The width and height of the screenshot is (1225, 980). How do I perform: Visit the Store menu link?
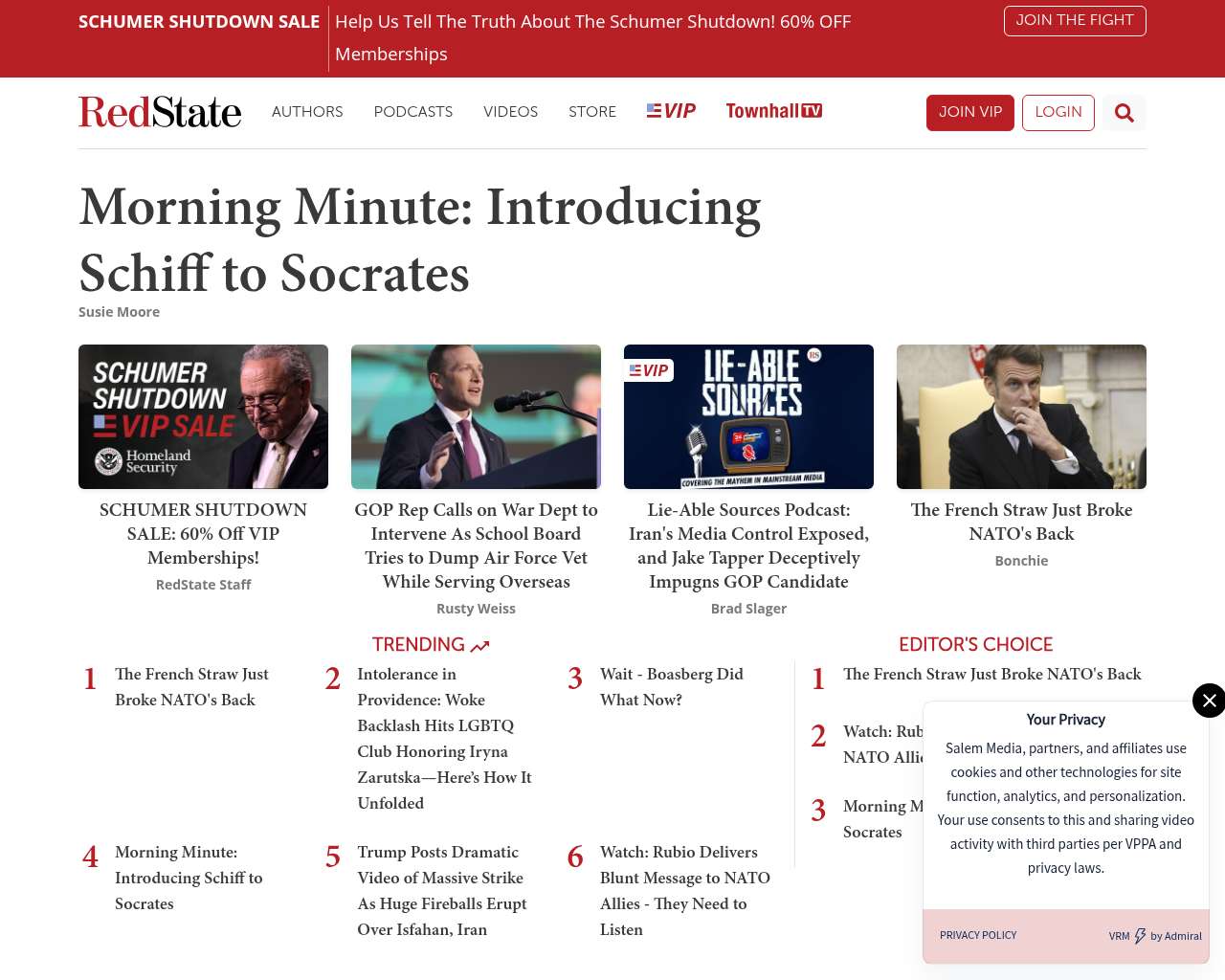(x=592, y=112)
